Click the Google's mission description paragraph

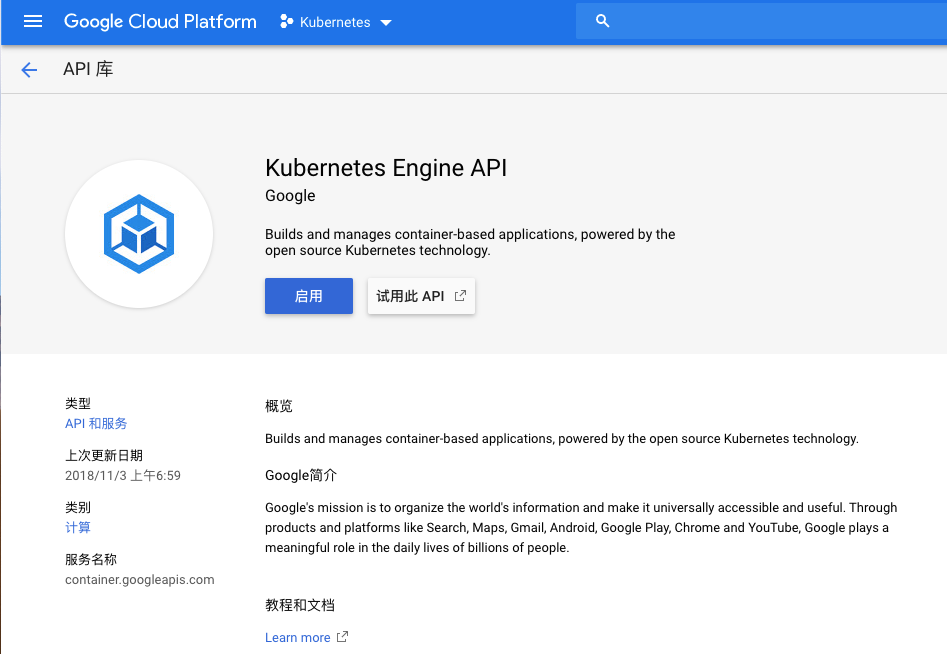pos(581,527)
